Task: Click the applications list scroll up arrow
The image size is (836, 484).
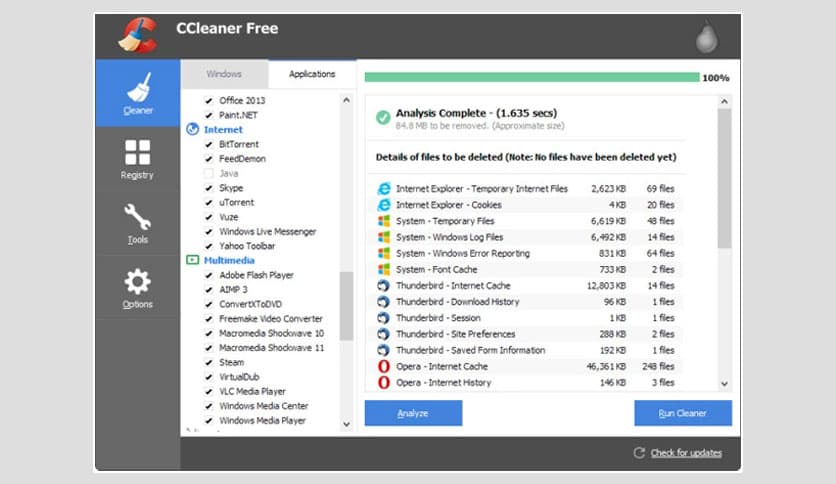Action: 347,100
